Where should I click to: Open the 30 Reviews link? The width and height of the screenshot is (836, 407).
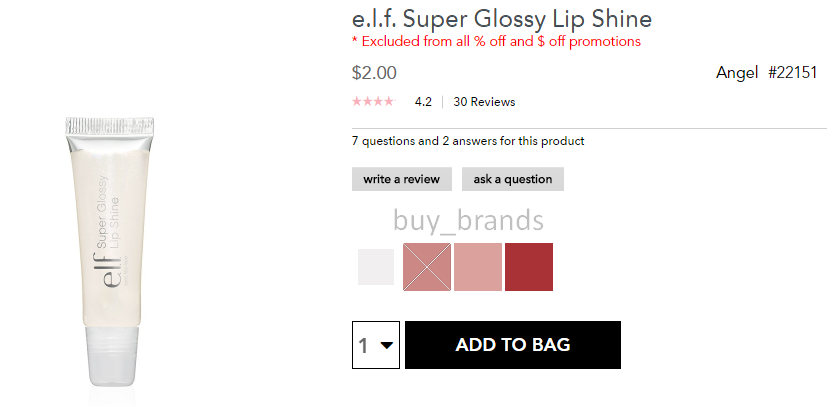point(484,102)
